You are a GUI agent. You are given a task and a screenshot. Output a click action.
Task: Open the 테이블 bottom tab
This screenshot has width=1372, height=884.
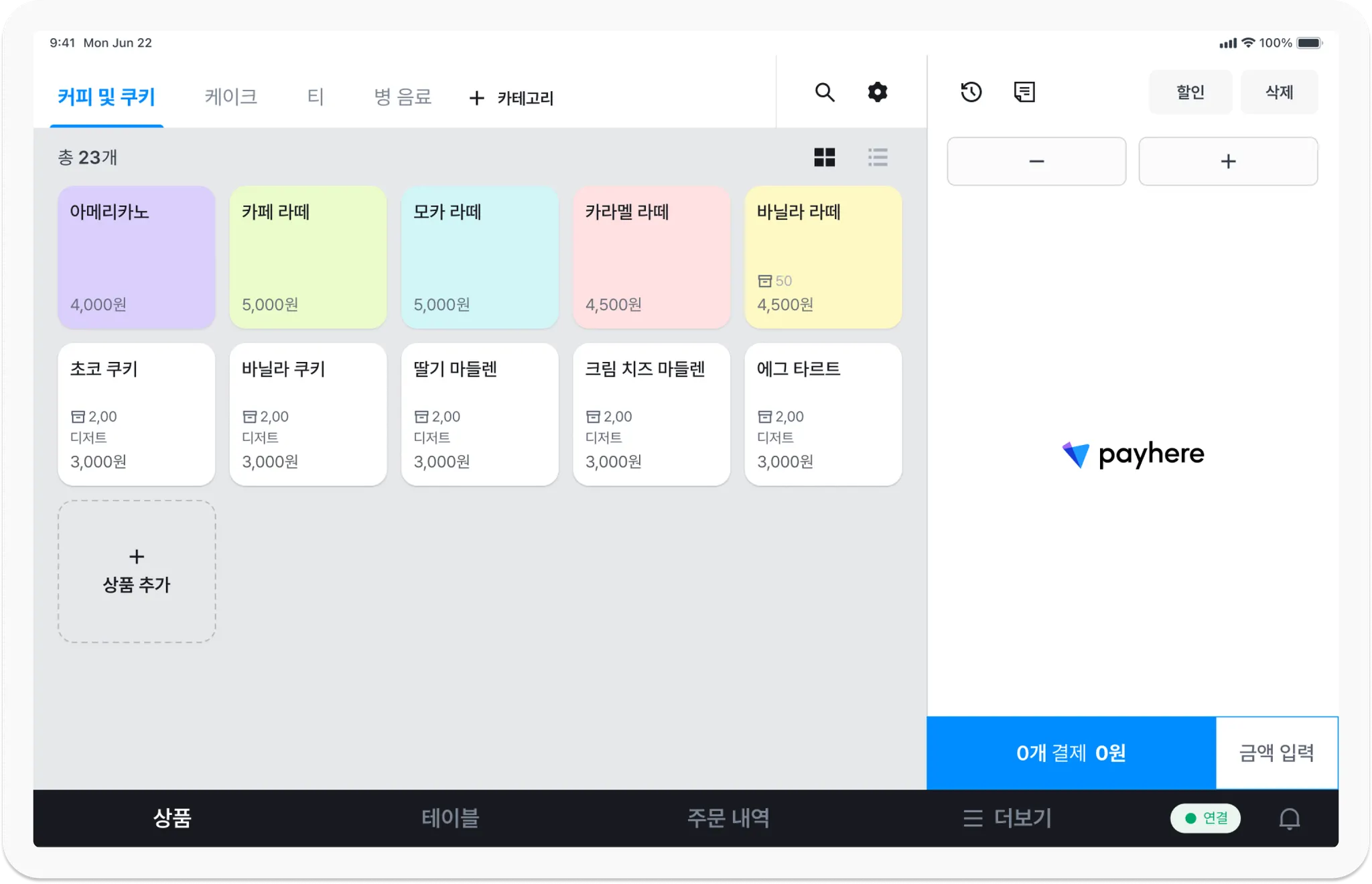click(450, 818)
